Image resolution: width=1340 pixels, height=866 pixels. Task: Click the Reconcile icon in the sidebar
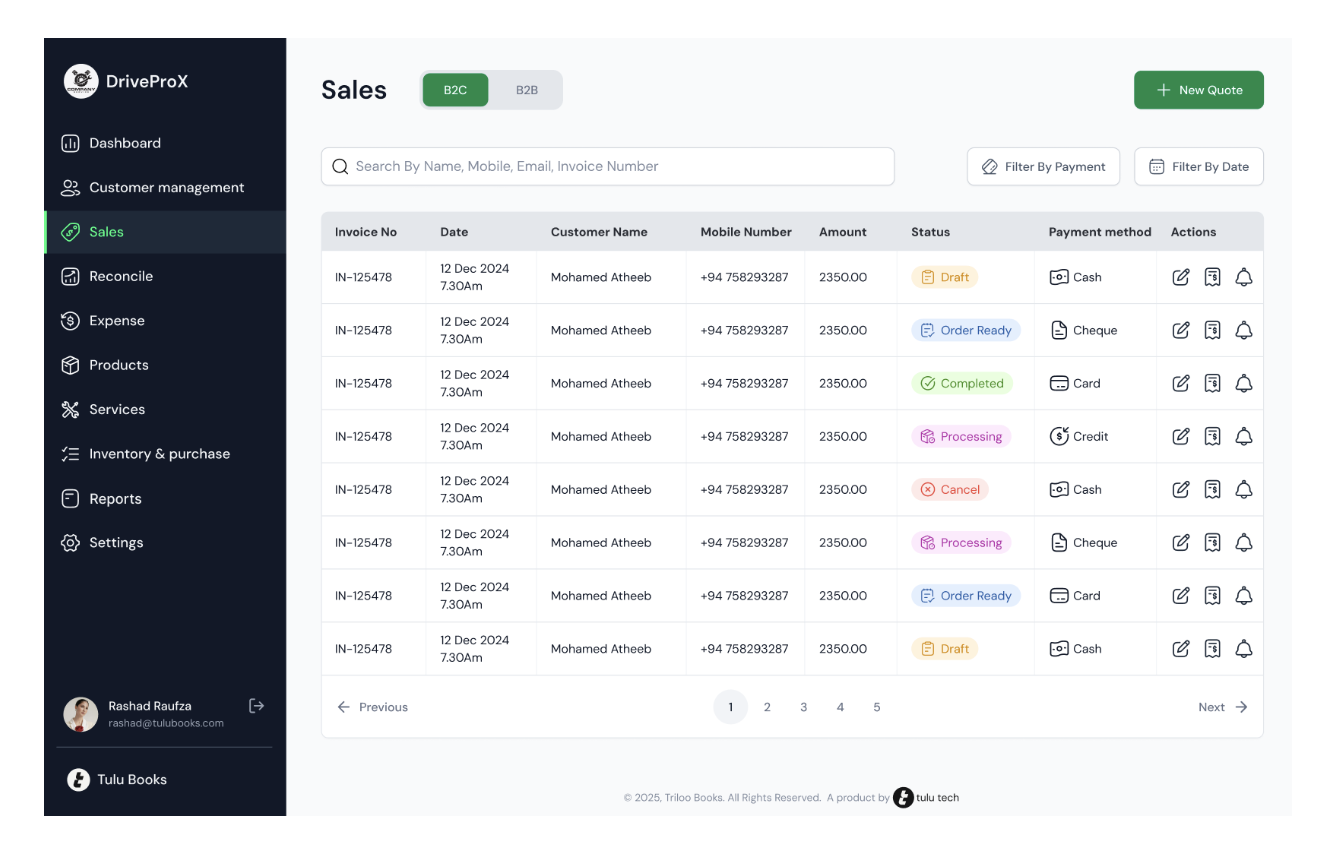[x=71, y=276]
